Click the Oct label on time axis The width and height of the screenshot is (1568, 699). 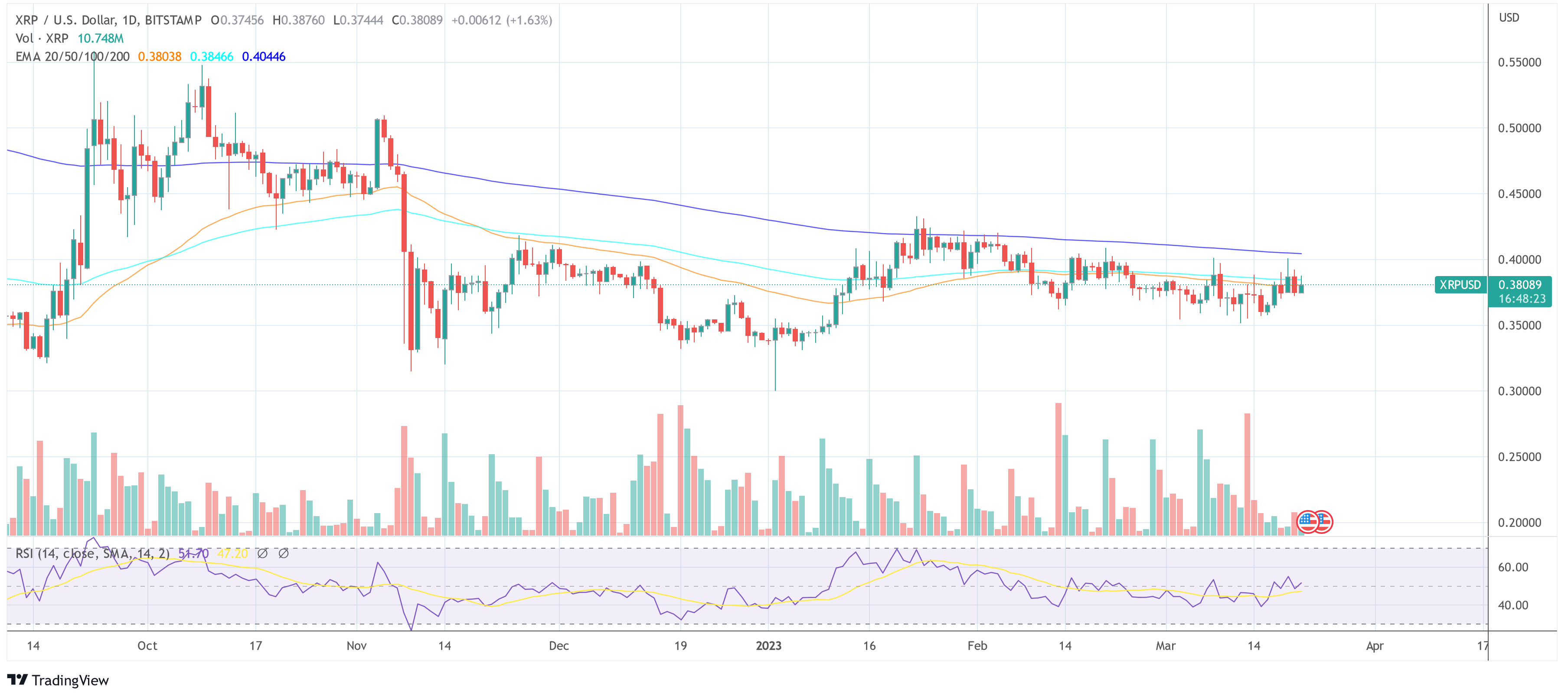point(147,645)
